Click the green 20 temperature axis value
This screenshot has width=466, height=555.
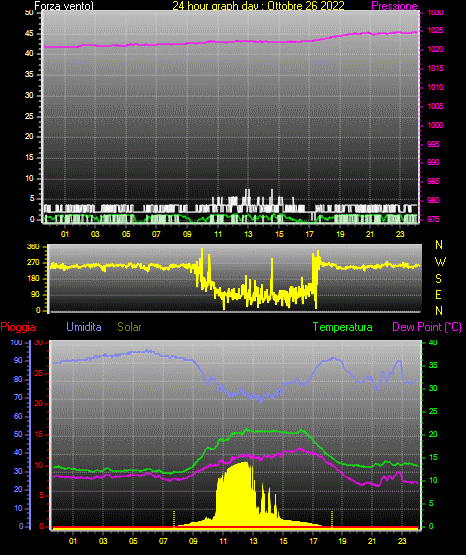[x=433, y=434]
